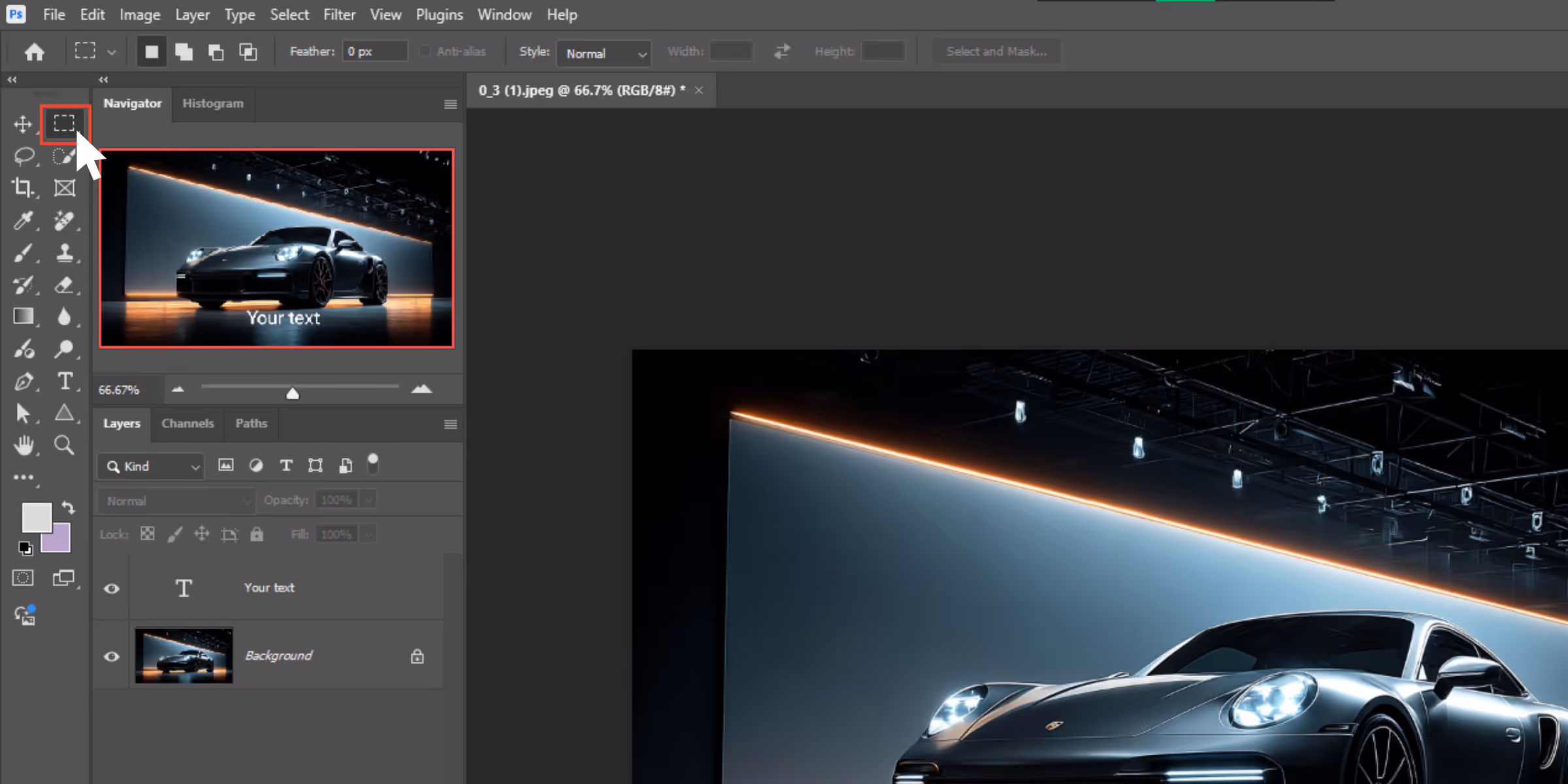Viewport: 1568px width, 784px height.
Task: Switch to the Channels tab
Action: [x=188, y=423]
